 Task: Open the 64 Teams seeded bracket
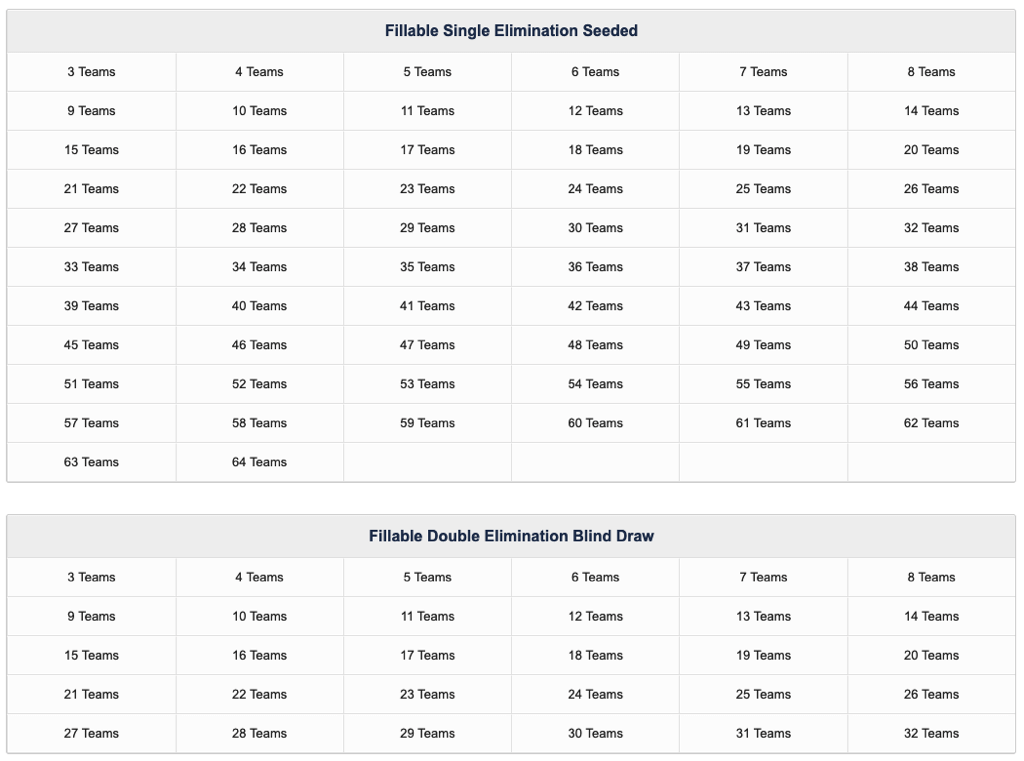(x=259, y=462)
